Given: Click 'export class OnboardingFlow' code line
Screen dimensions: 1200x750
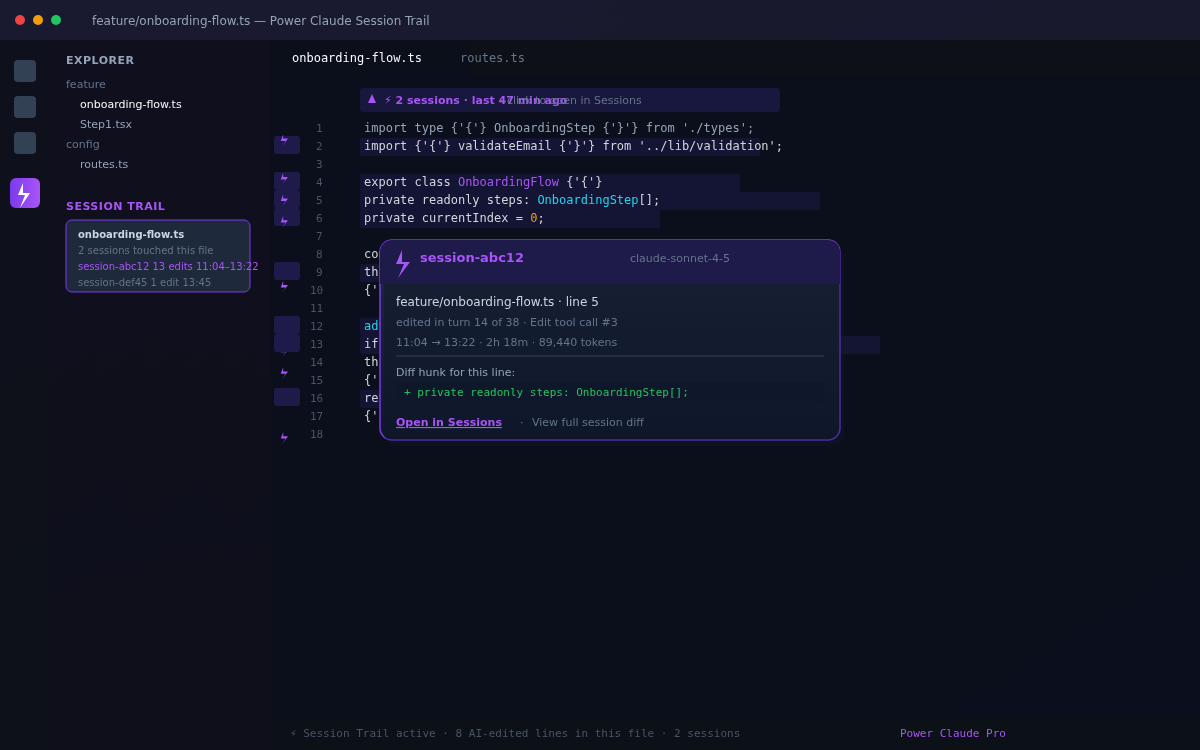Looking at the screenshot, I should 483,182.
